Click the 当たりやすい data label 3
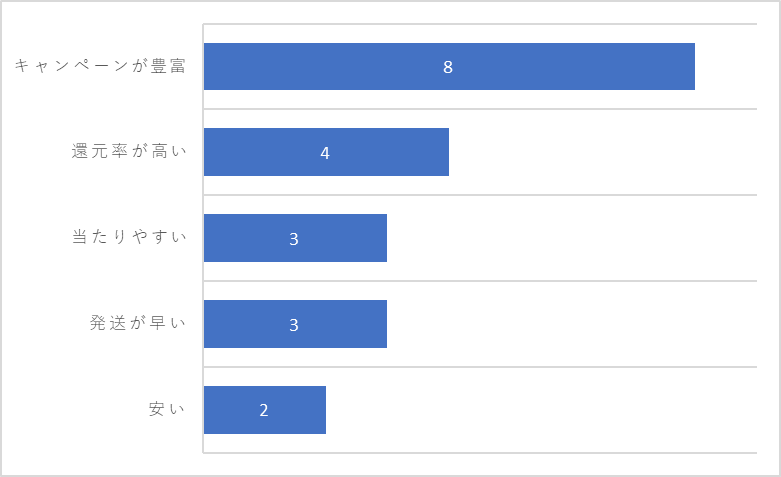Screen dimensions: 781x477 pos(294,239)
